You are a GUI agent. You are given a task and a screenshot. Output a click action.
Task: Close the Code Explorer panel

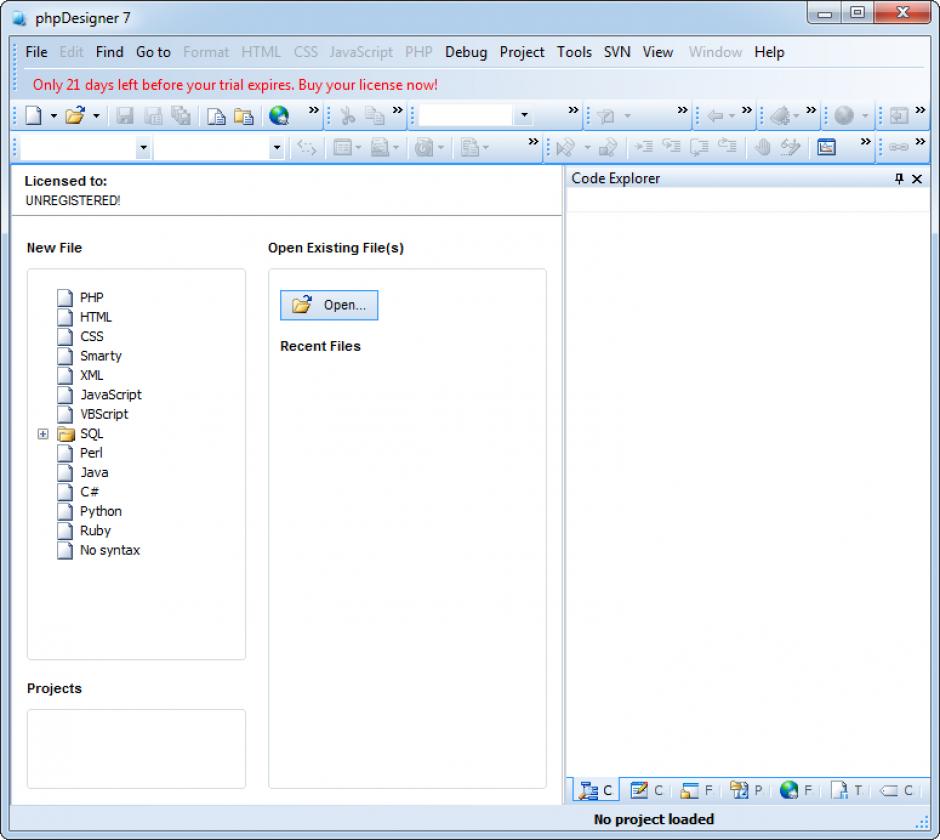pos(917,179)
